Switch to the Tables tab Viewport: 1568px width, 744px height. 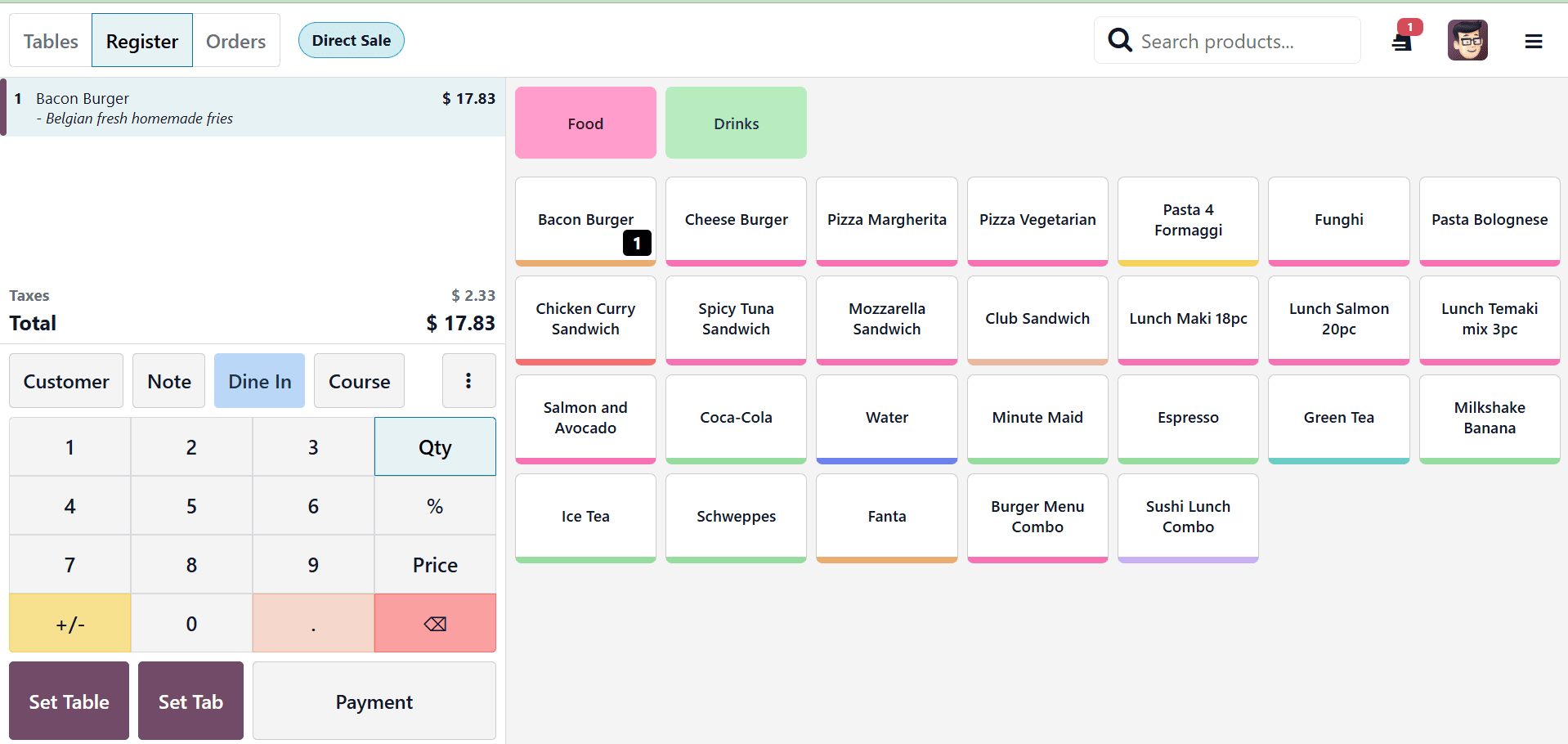click(x=50, y=39)
